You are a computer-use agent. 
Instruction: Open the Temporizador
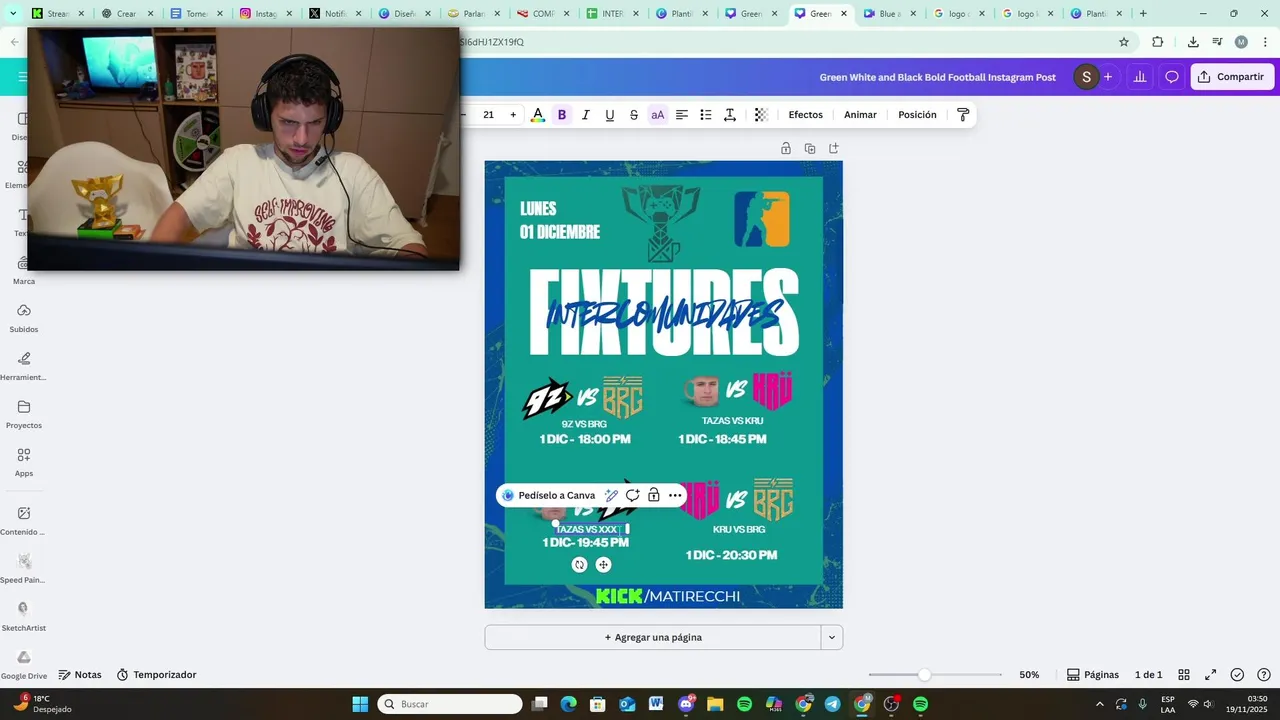tap(156, 675)
